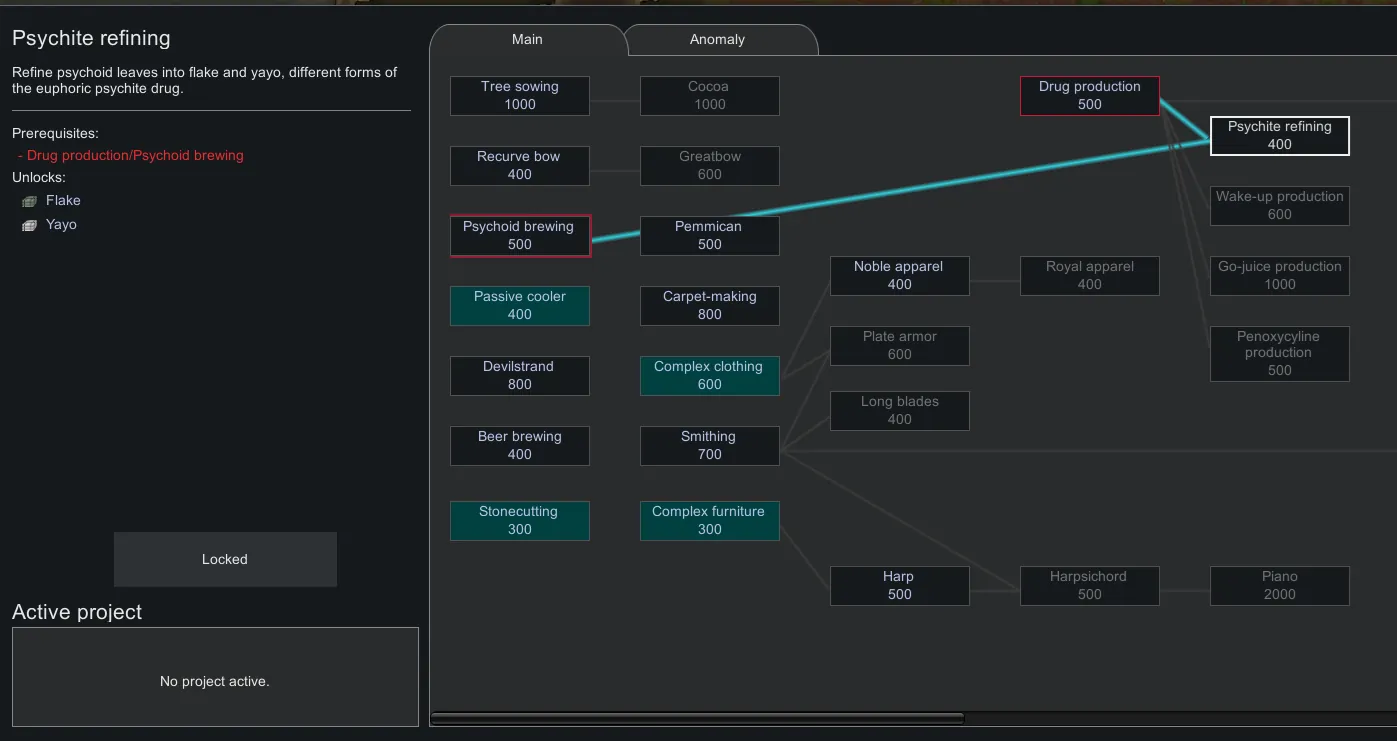Select the Noble apparel research node
1397x741 pixels.
point(899,276)
